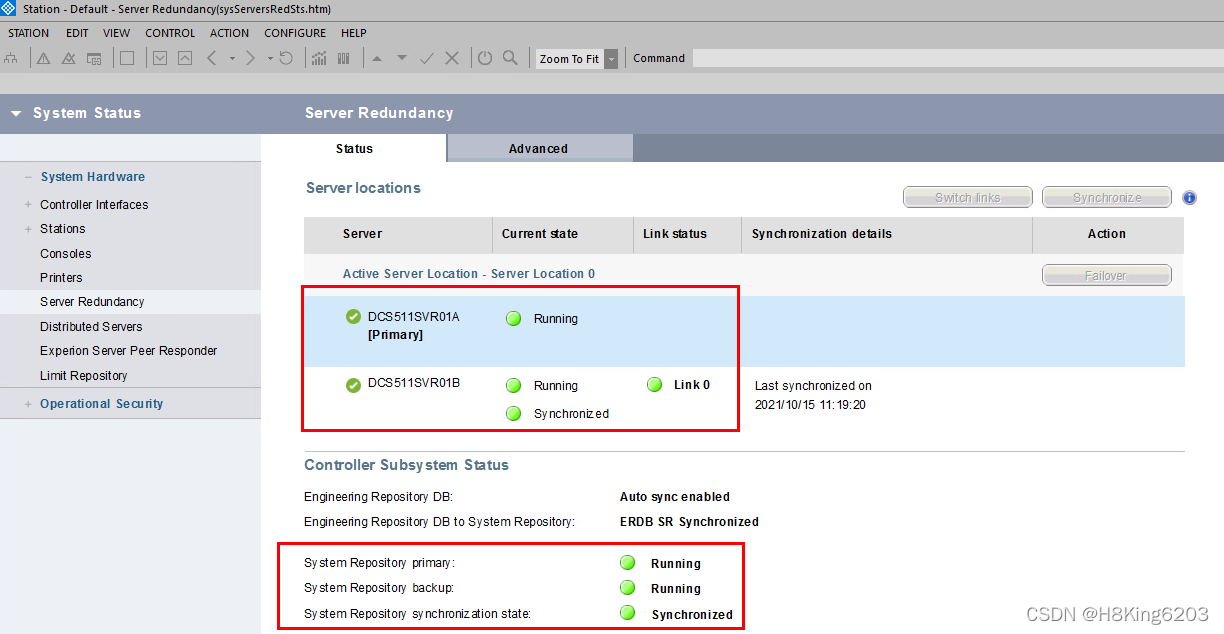Click the blank square display toolbar icon
Screen dimensions: 1224x634
[127, 58]
